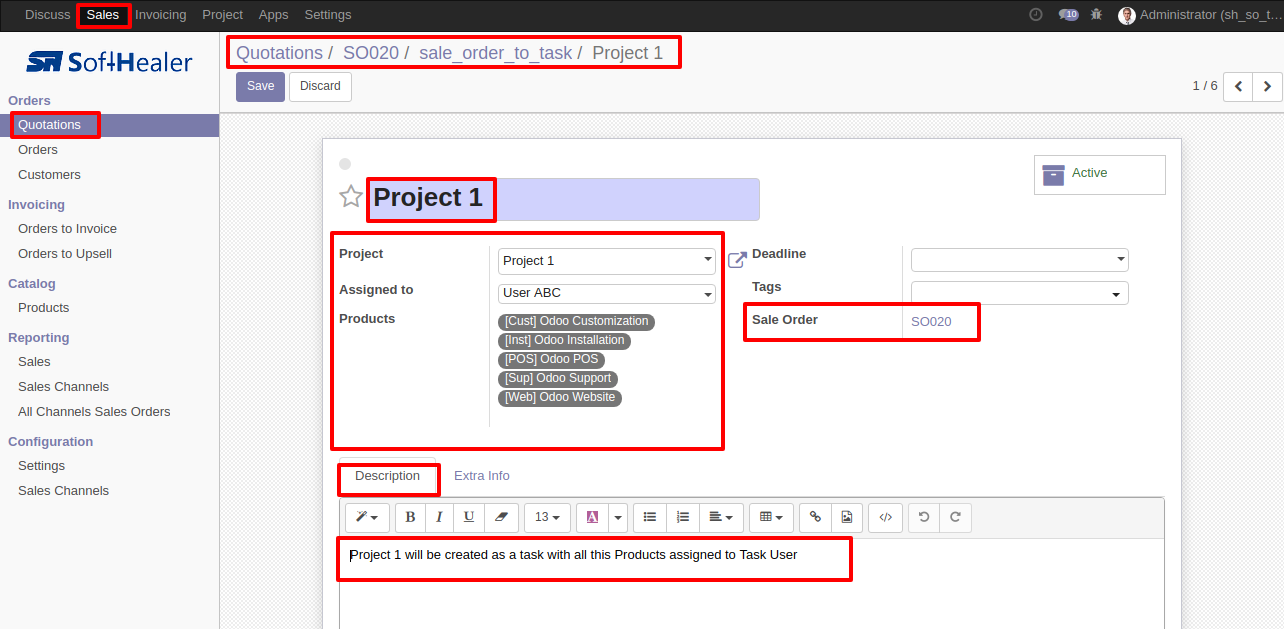This screenshot has height=629, width=1284.
Task: Open the Project menu
Action: pos(222,15)
